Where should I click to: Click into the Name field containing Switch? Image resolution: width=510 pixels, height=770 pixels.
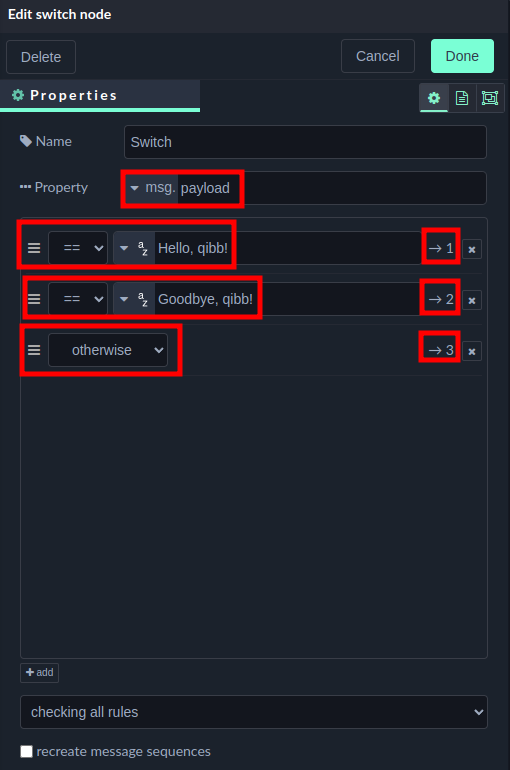pos(305,142)
